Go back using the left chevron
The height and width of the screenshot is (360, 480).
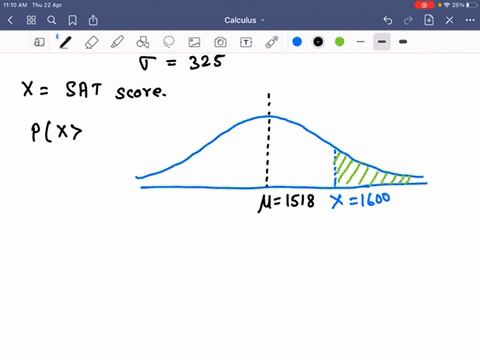10,20
